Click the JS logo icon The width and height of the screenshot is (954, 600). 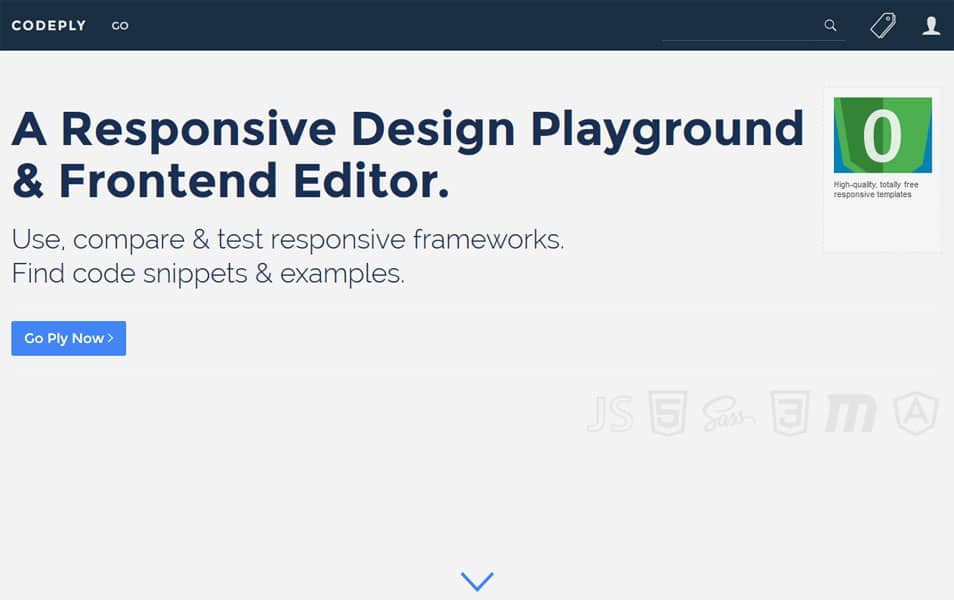tap(609, 414)
